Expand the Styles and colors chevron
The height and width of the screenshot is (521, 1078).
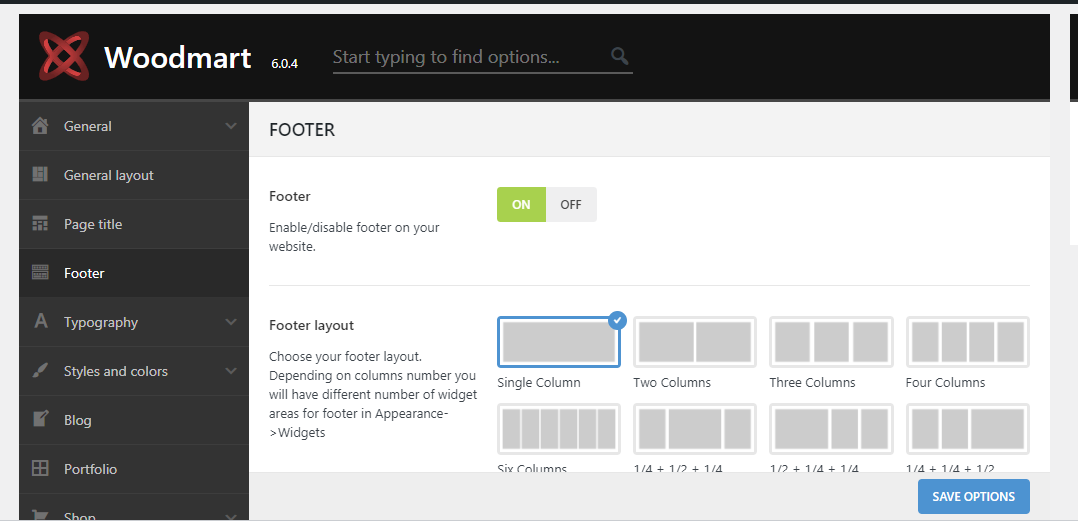(230, 371)
